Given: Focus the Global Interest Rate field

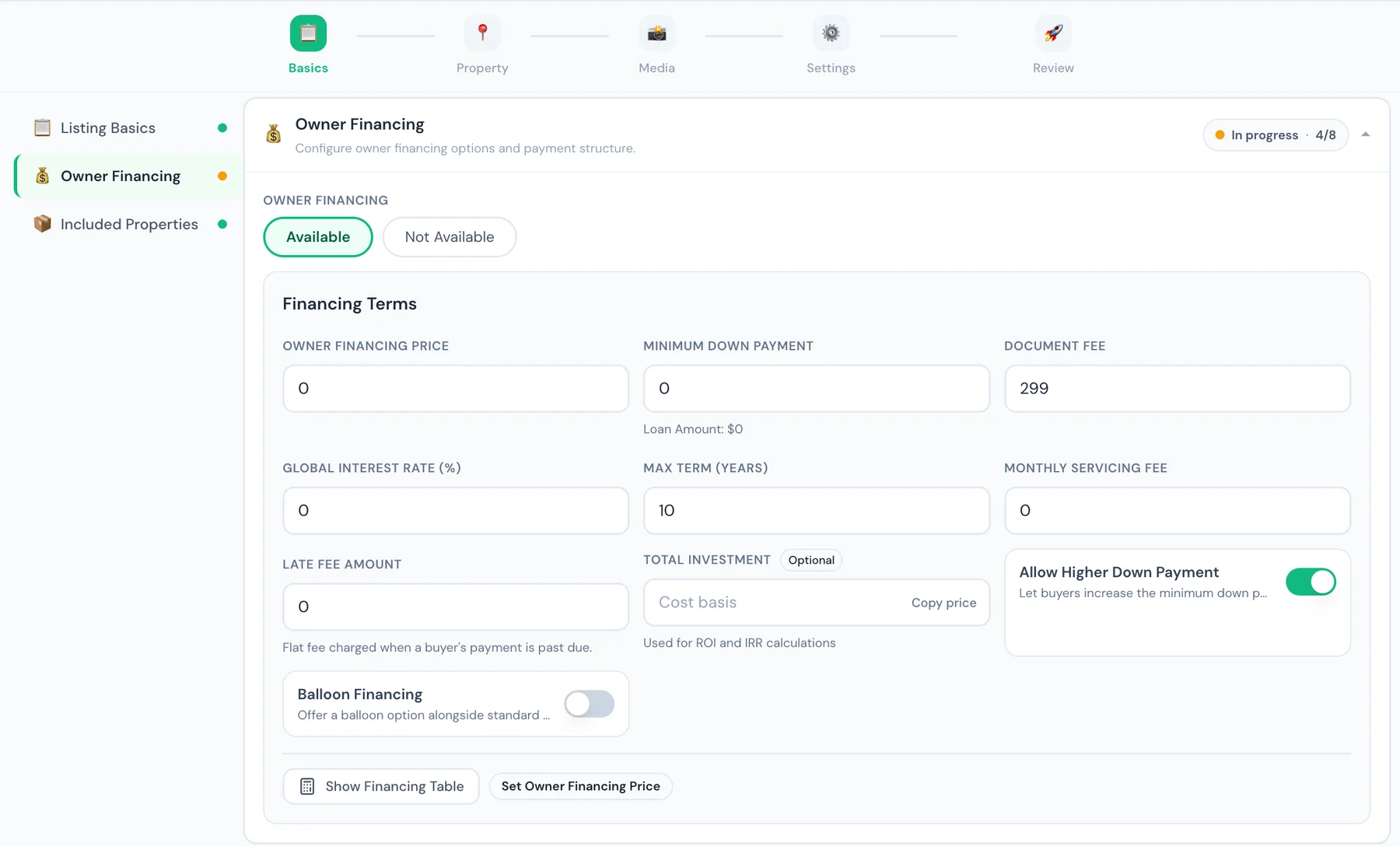Looking at the screenshot, I should 456,510.
